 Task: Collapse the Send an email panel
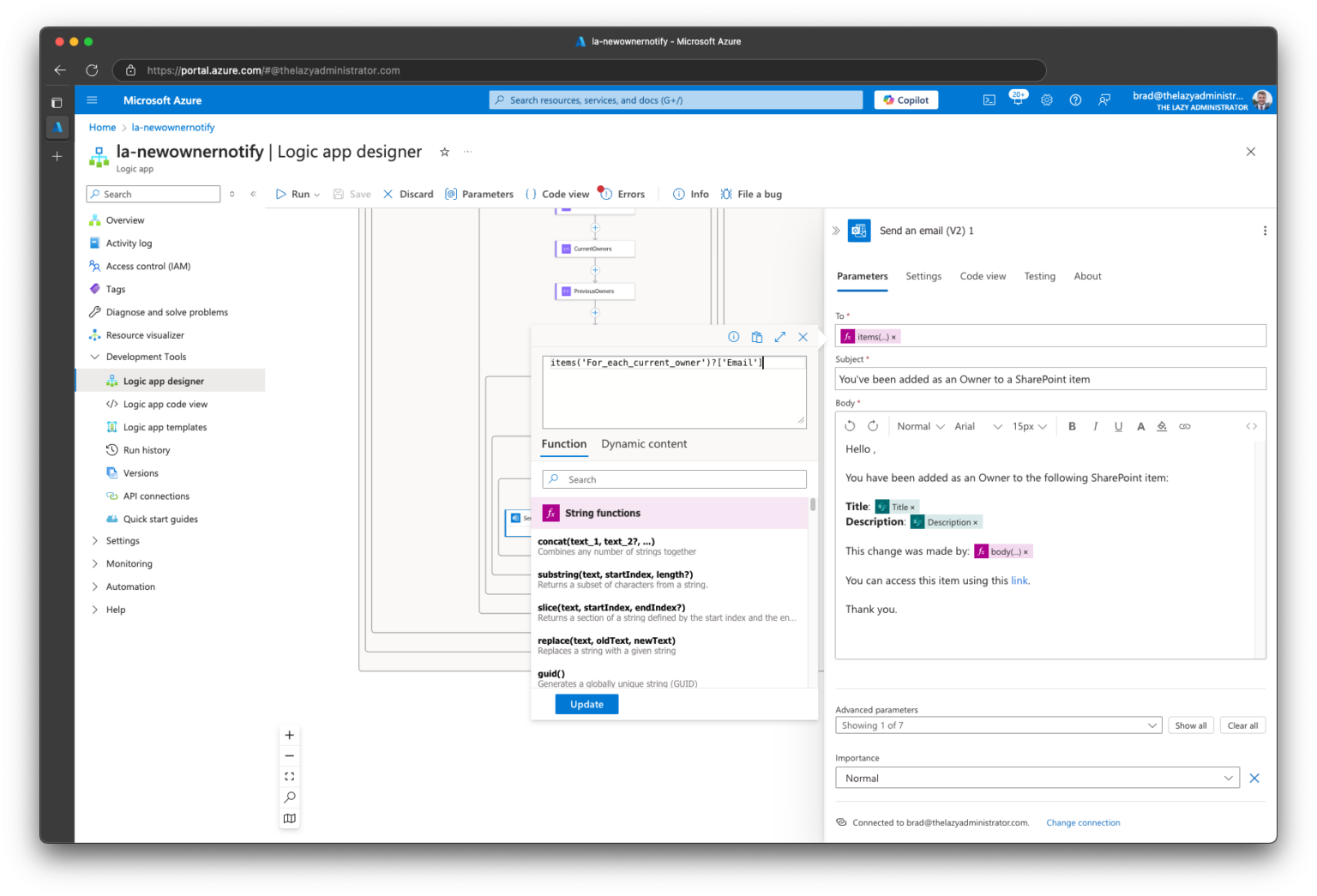836,231
